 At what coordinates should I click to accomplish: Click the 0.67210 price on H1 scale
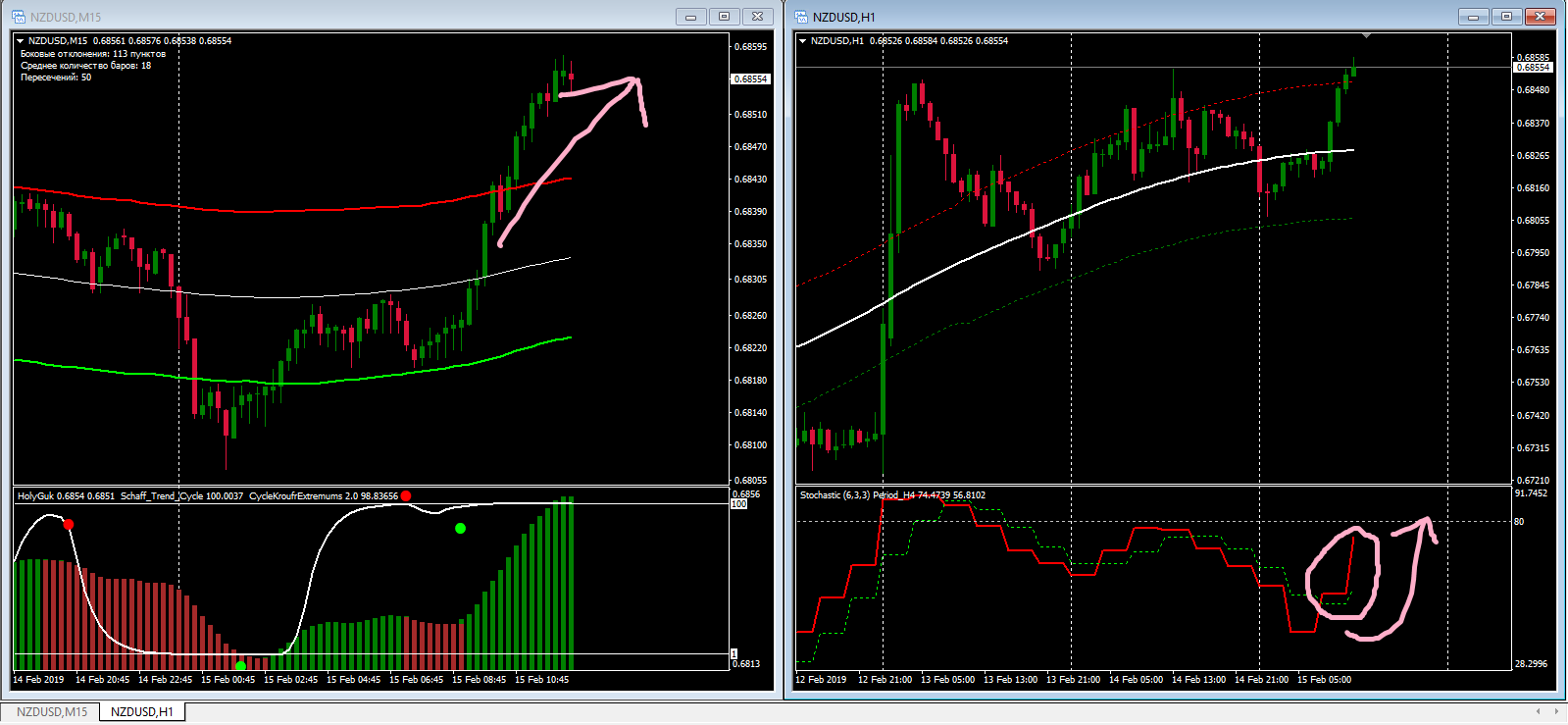(x=1534, y=481)
